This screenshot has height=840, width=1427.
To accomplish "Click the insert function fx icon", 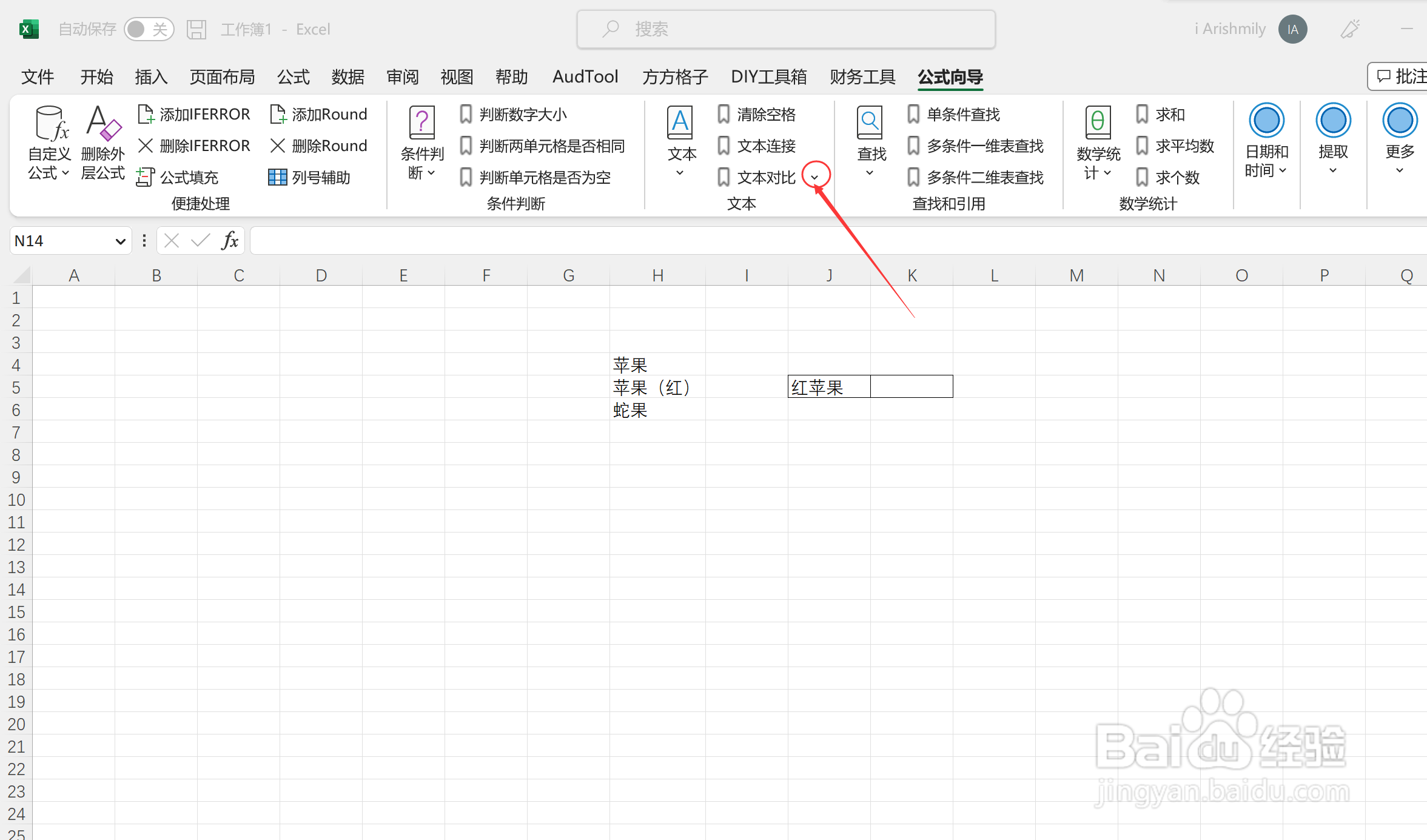I will tap(230, 241).
